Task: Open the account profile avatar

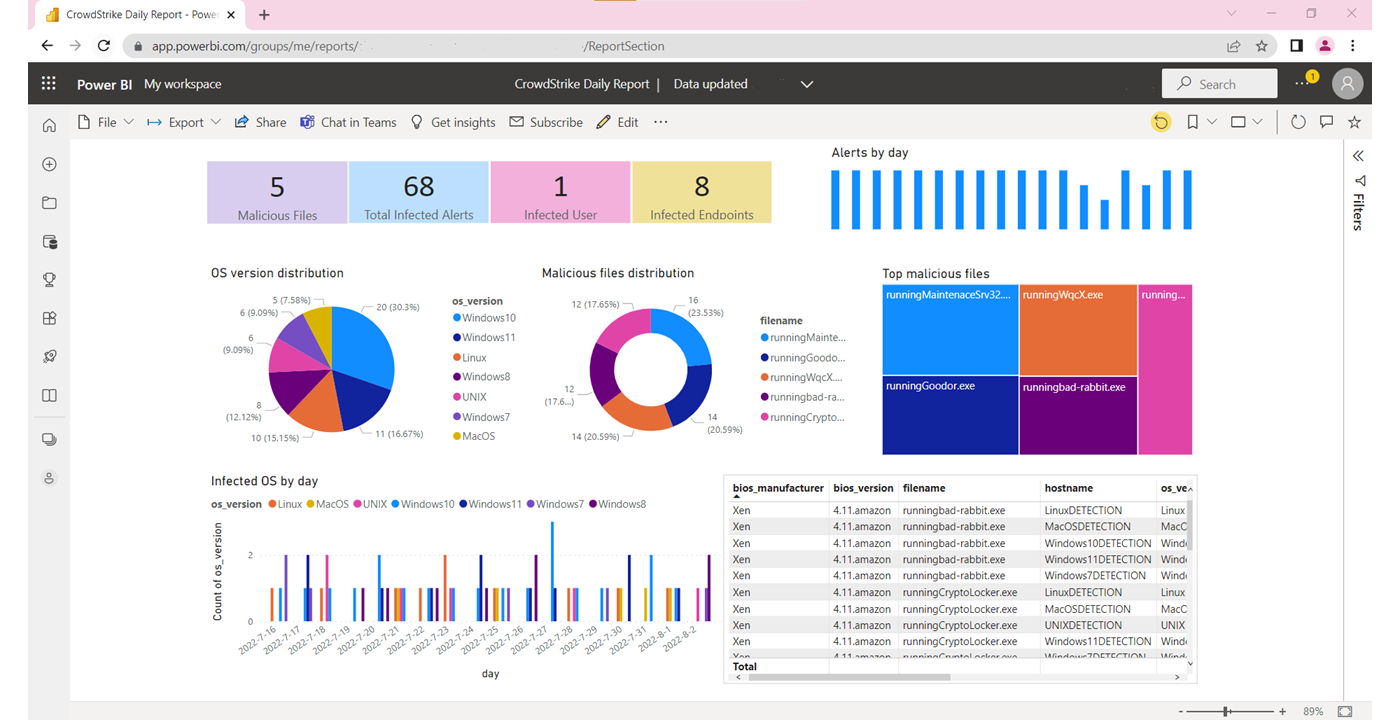Action: (x=1347, y=84)
